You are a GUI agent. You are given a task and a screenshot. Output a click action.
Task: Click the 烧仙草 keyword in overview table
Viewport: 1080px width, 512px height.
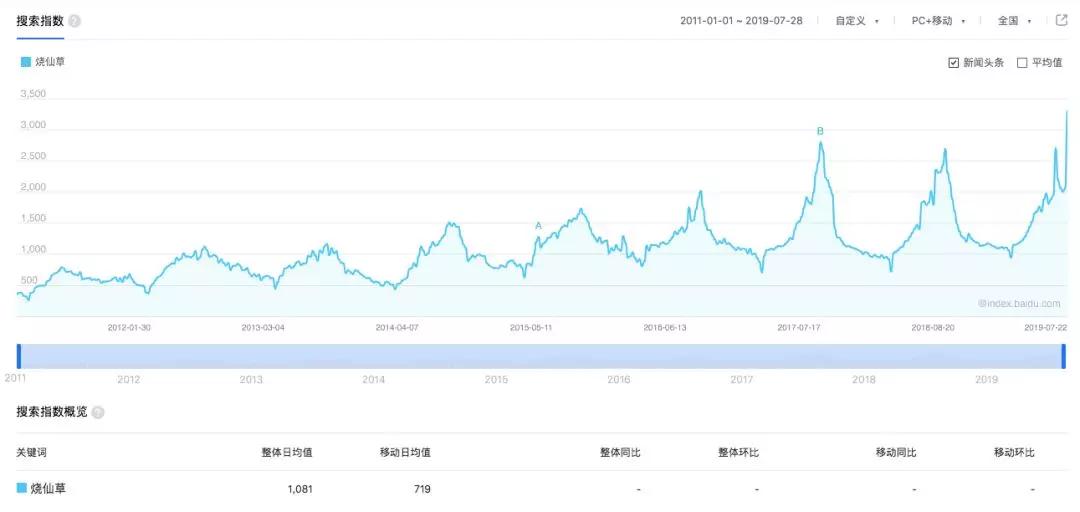[50, 488]
